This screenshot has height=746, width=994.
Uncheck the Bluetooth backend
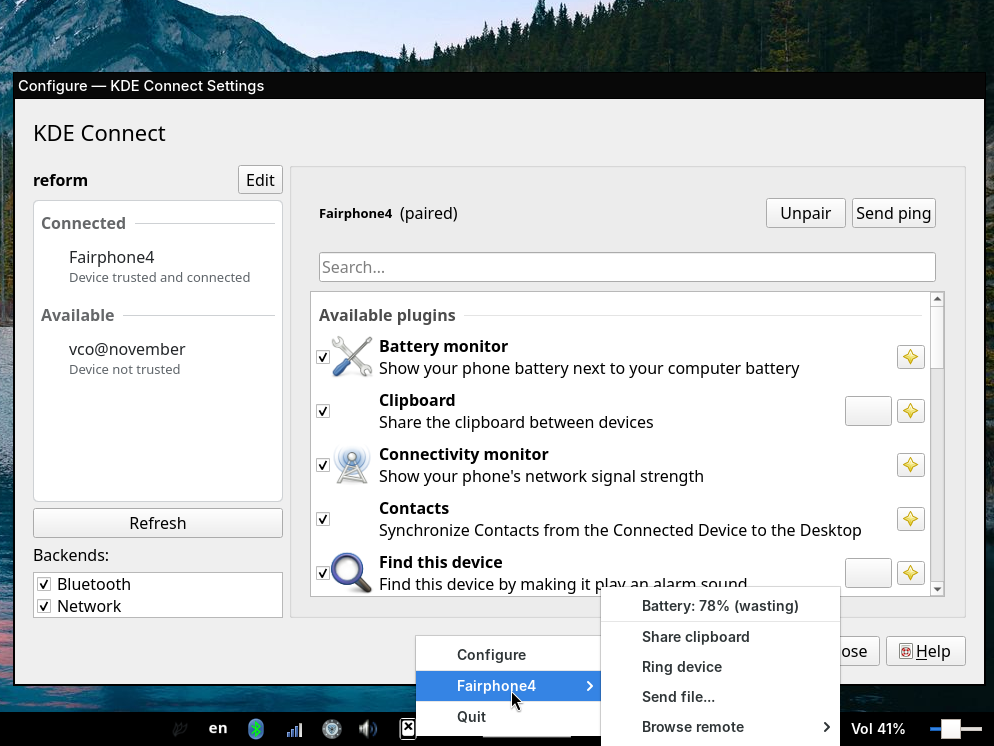pos(44,584)
